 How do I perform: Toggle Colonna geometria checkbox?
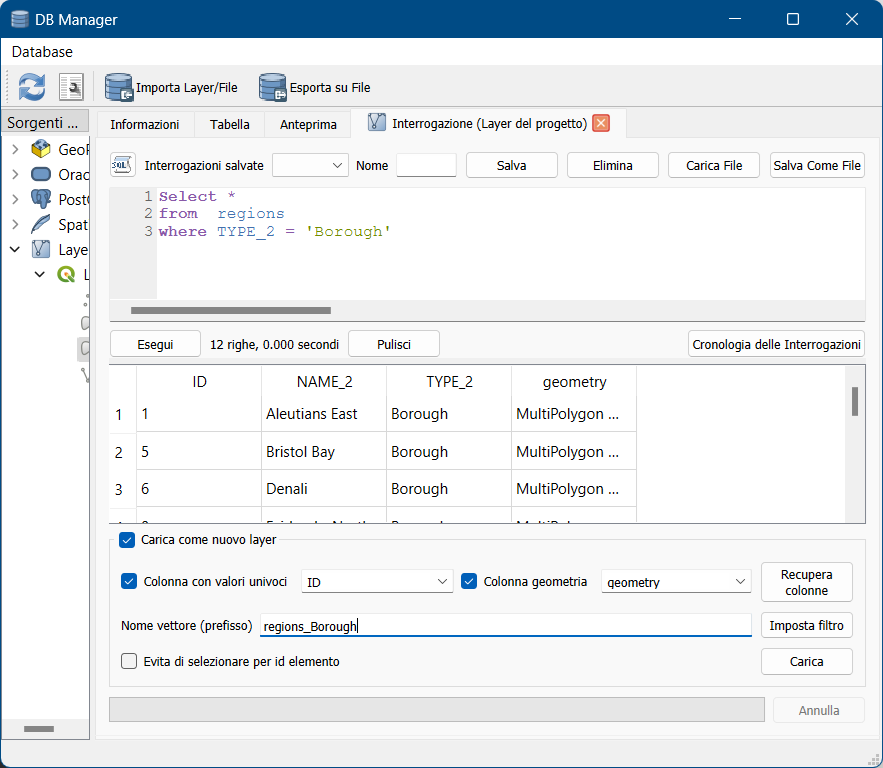click(x=469, y=582)
